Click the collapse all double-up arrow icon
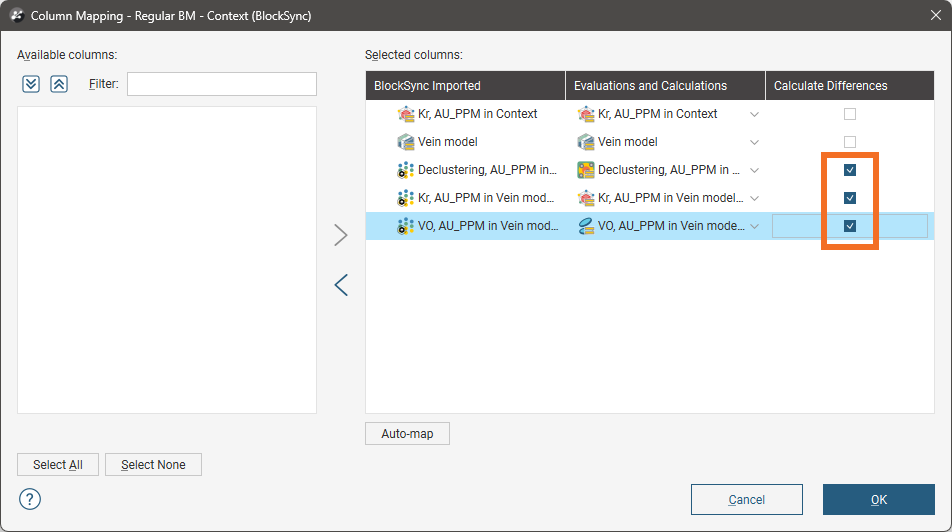The width and height of the screenshot is (952, 532). [59, 84]
